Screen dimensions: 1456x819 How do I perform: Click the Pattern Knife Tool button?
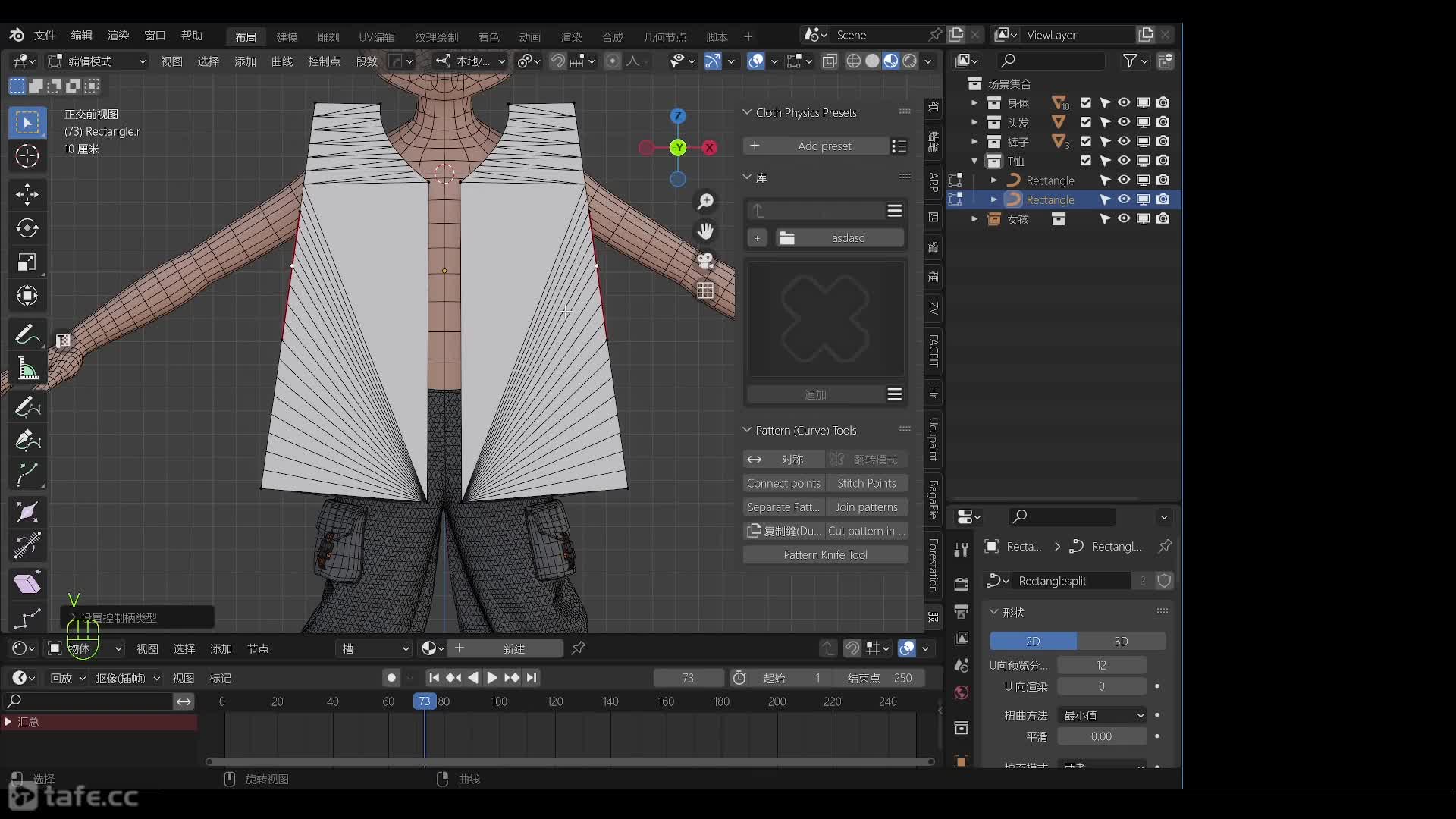coord(825,555)
